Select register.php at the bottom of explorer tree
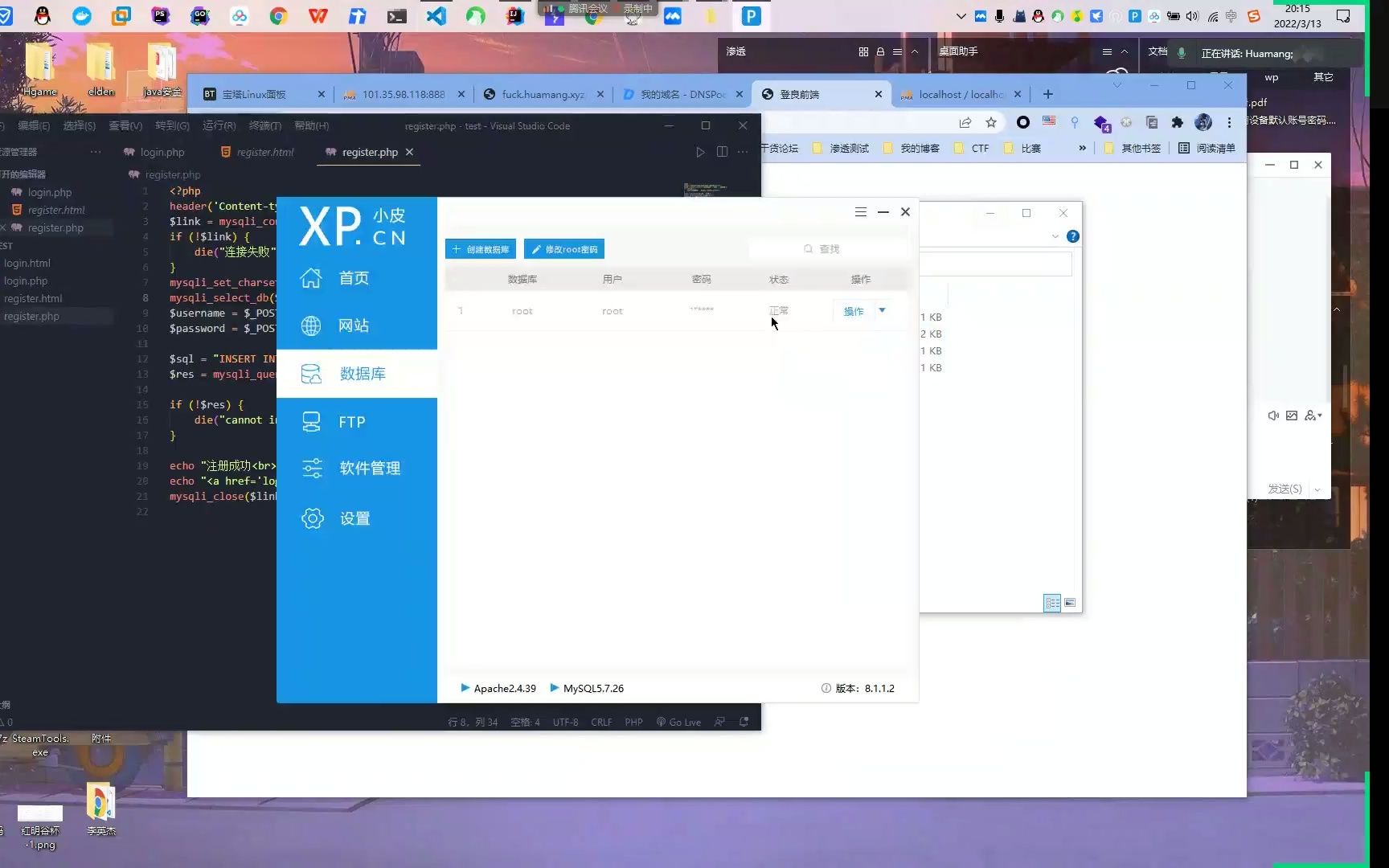 [31, 316]
